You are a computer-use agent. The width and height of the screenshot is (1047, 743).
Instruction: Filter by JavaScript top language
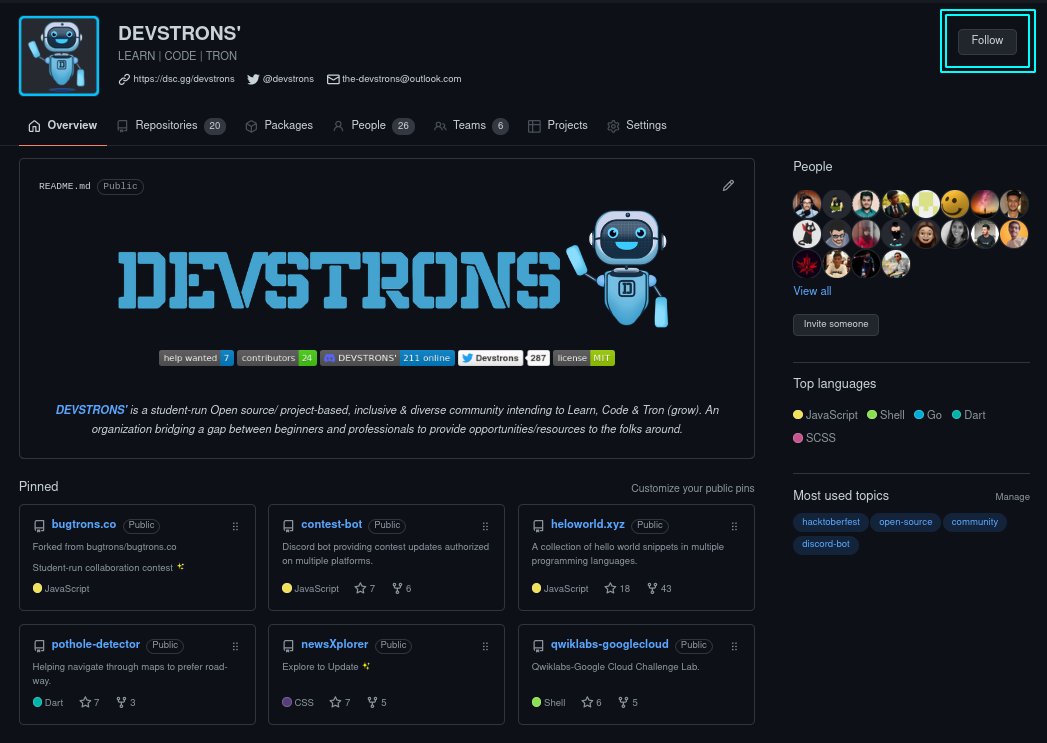click(825, 415)
